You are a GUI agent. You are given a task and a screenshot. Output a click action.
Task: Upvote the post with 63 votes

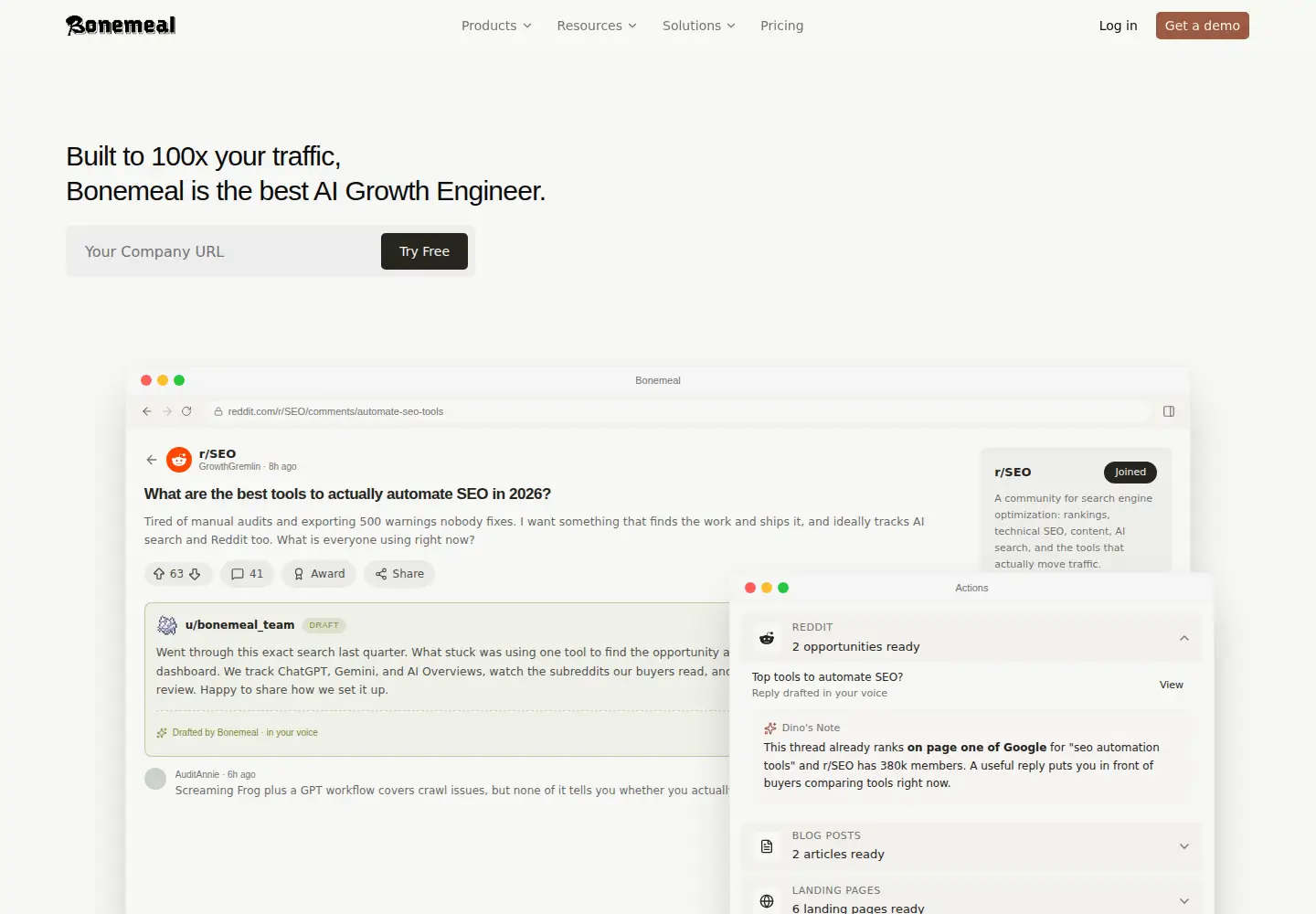pos(159,574)
